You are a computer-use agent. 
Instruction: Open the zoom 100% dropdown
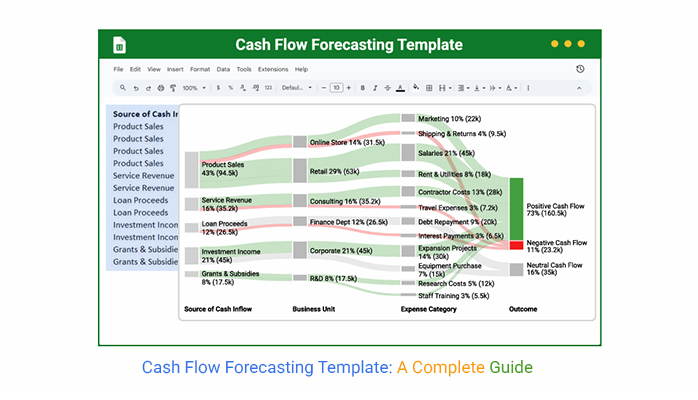pyautogui.click(x=193, y=87)
